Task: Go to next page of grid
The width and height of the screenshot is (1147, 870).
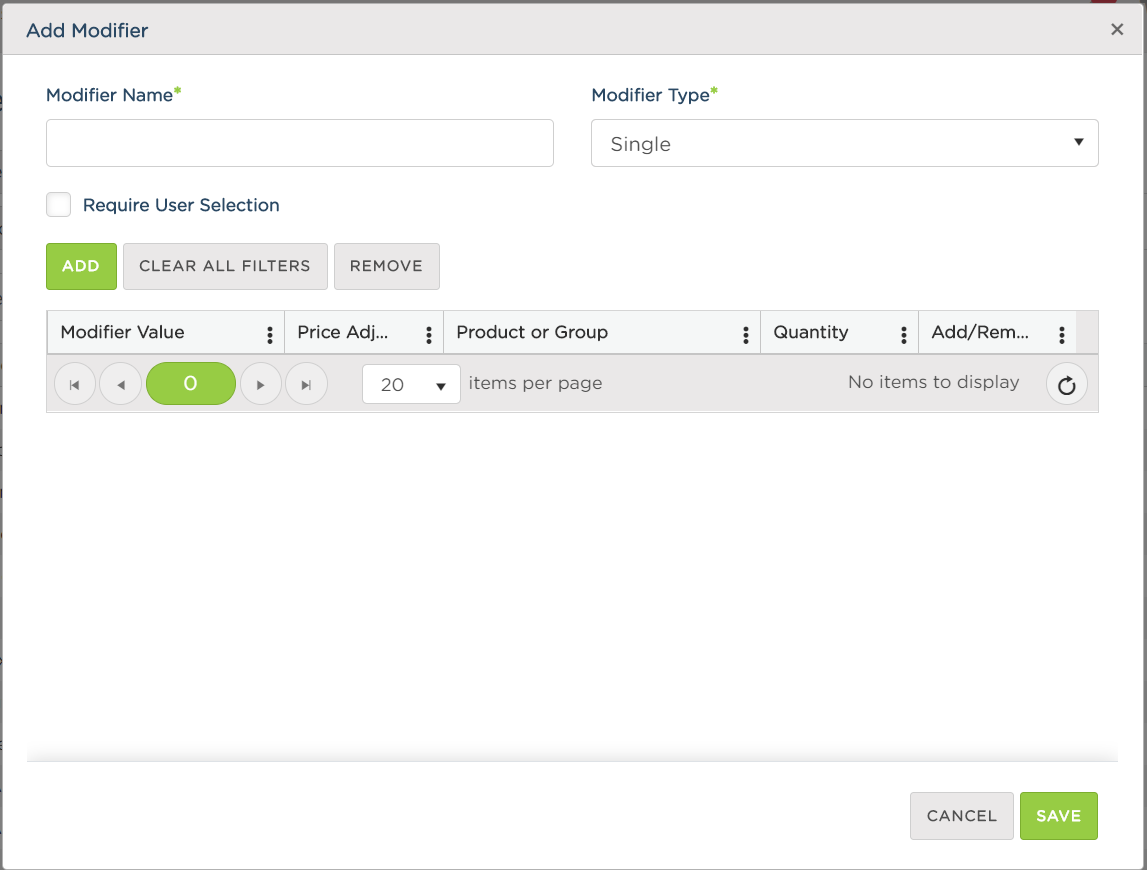Action: coord(261,385)
